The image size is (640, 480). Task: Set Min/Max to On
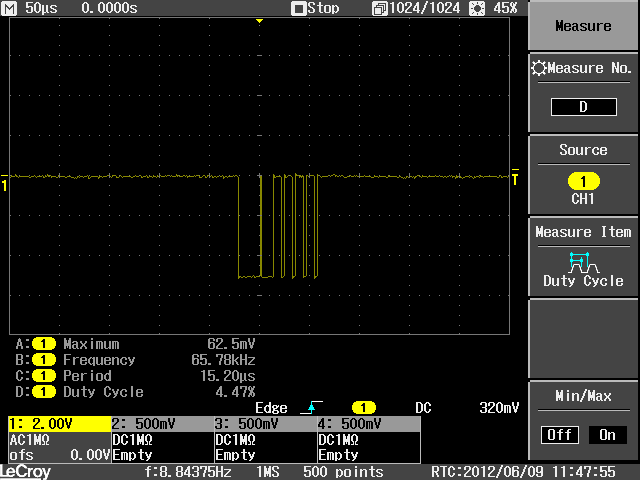point(607,435)
